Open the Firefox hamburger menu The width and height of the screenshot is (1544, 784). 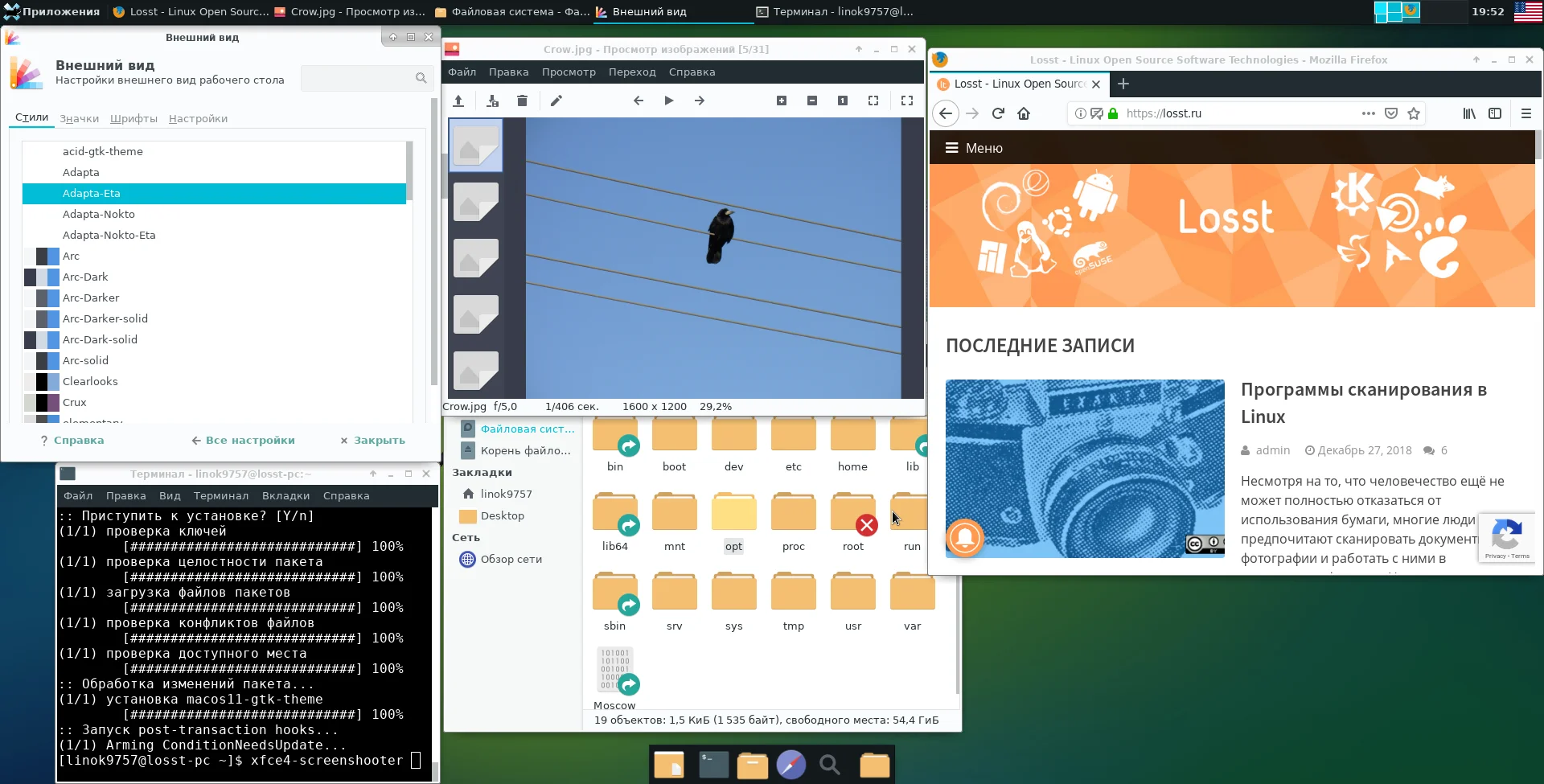click(x=1526, y=113)
